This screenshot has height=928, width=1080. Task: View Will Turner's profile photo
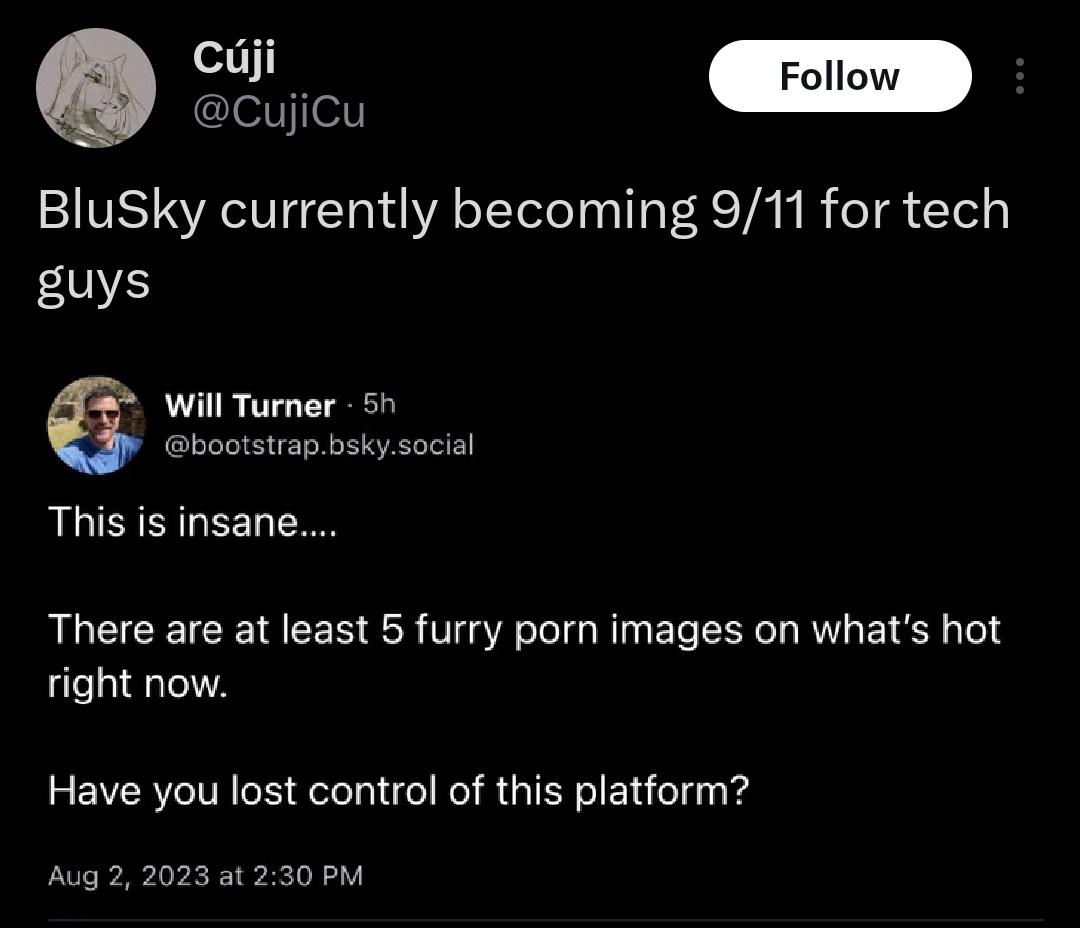coord(96,425)
